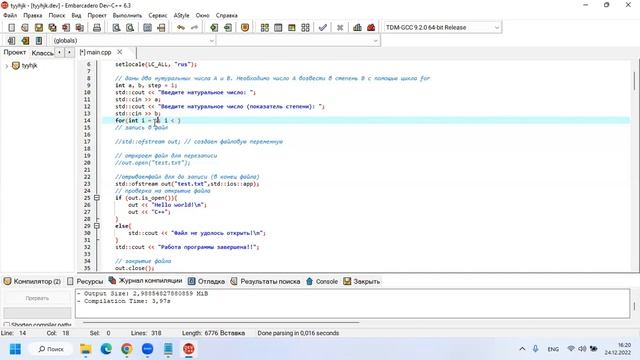The image size is (640, 360).
Task: Click the Закрыть bottom panel button
Action: point(362,281)
